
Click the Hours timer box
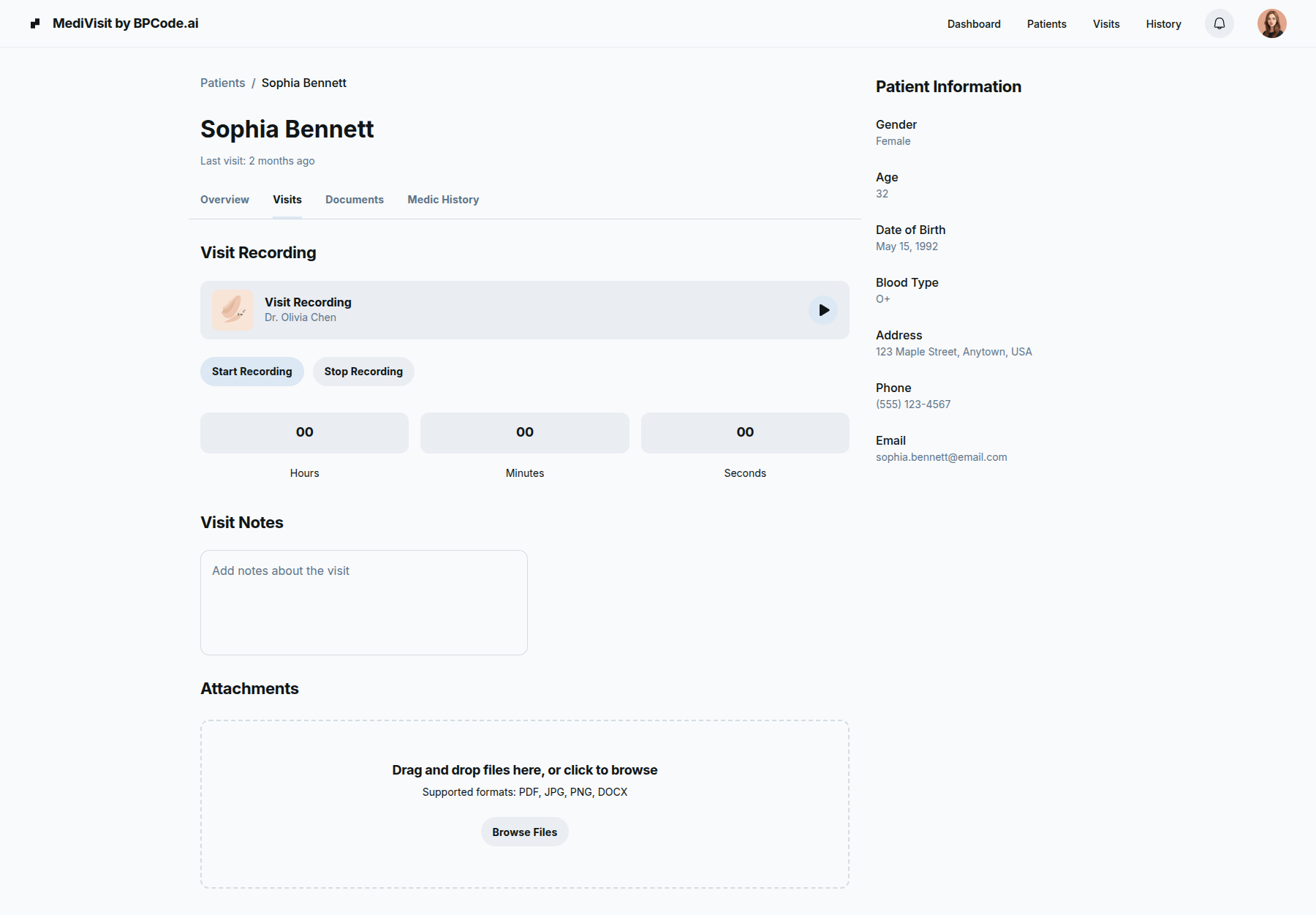(304, 433)
